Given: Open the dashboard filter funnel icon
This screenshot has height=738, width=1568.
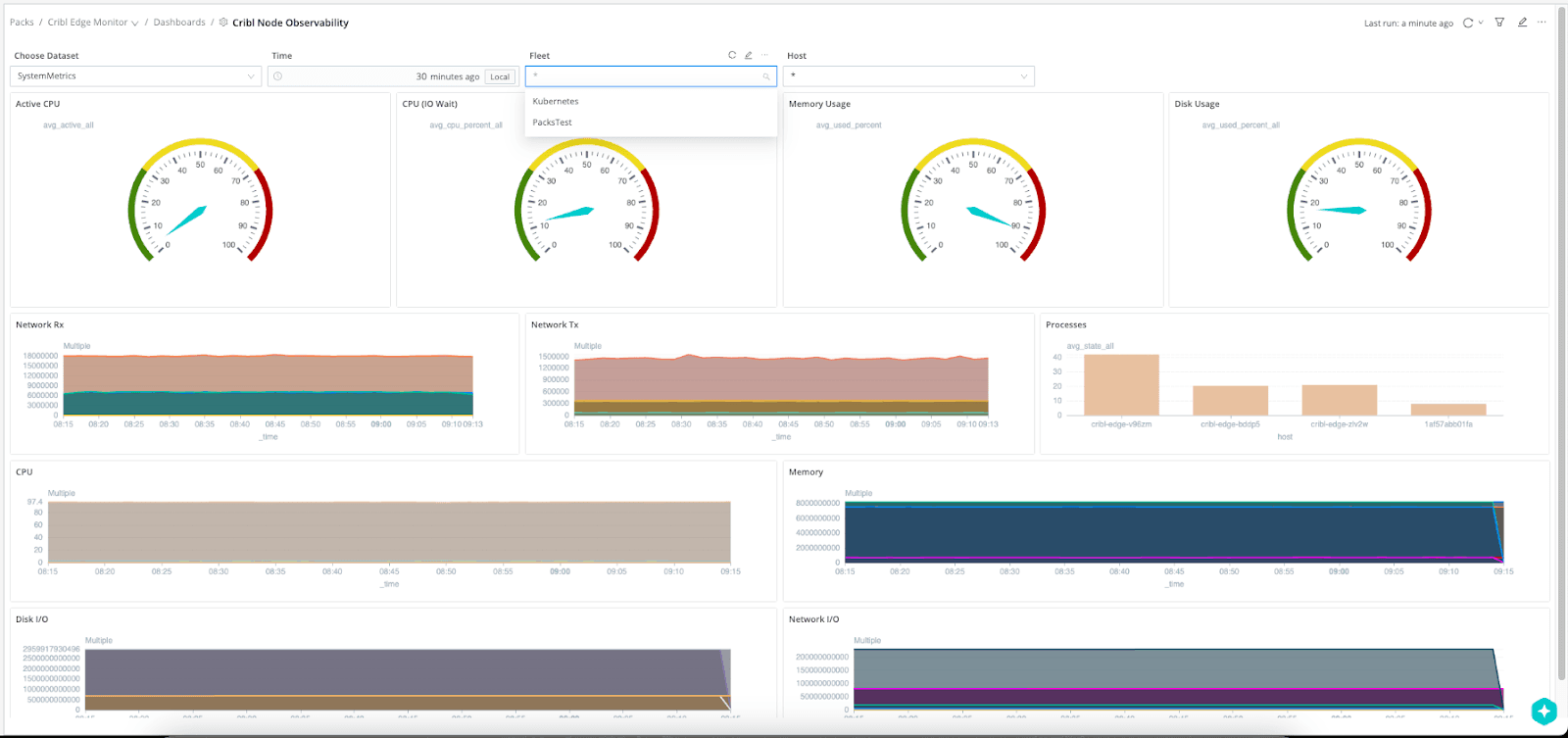Looking at the screenshot, I should point(1499,23).
